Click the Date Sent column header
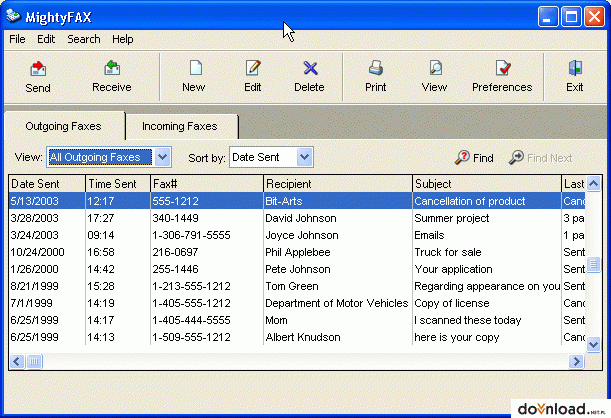Image resolution: width=611 pixels, height=418 pixels. [47, 183]
